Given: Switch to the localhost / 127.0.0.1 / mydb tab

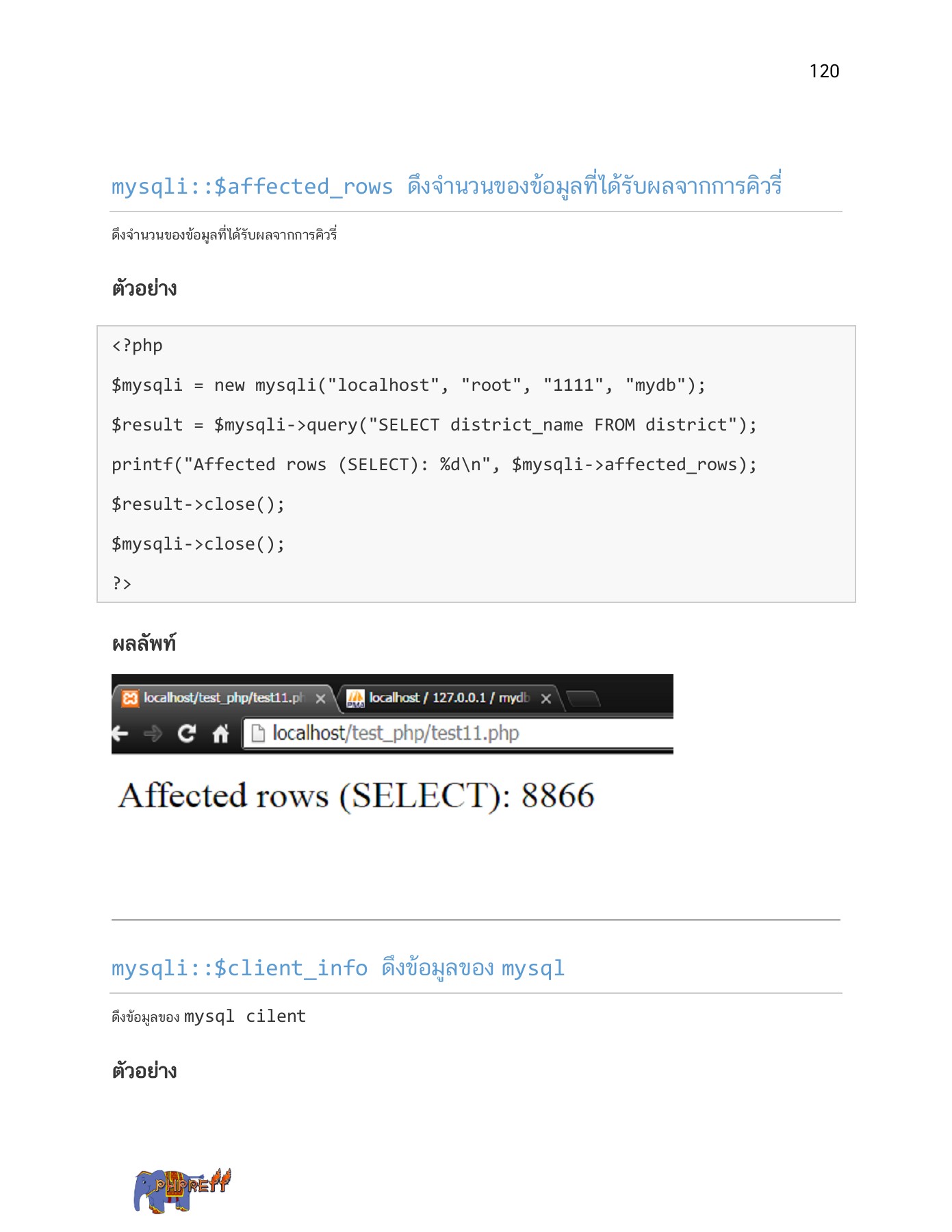Looking at the screenshot, I should click(x=448, y=698).
